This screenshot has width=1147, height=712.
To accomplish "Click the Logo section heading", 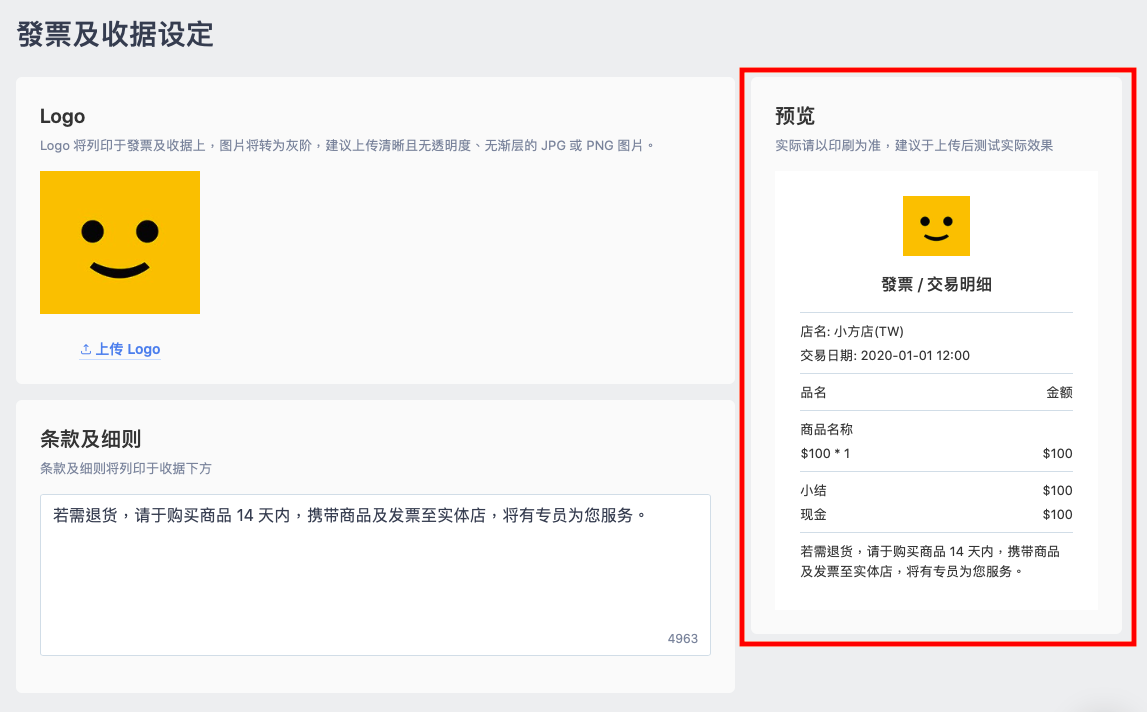I will point(62,116).
